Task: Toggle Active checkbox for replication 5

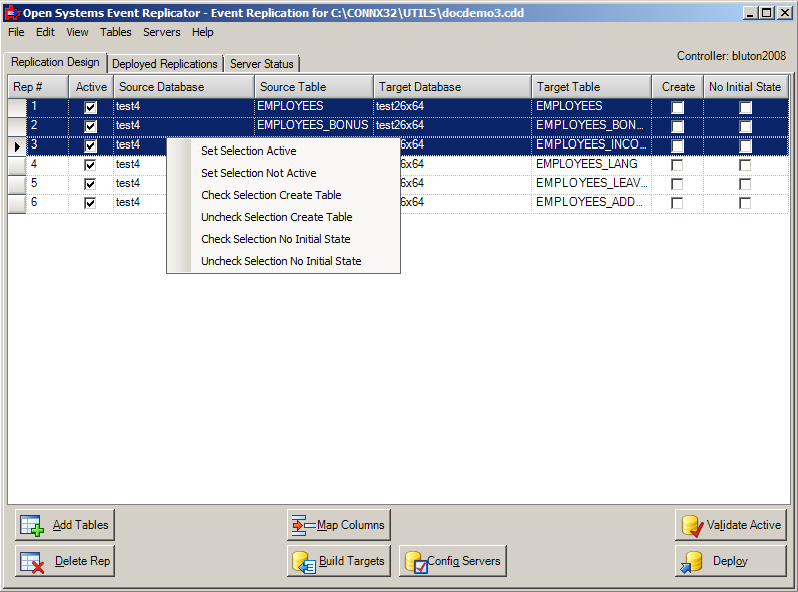Action: (x=90, y=184)
